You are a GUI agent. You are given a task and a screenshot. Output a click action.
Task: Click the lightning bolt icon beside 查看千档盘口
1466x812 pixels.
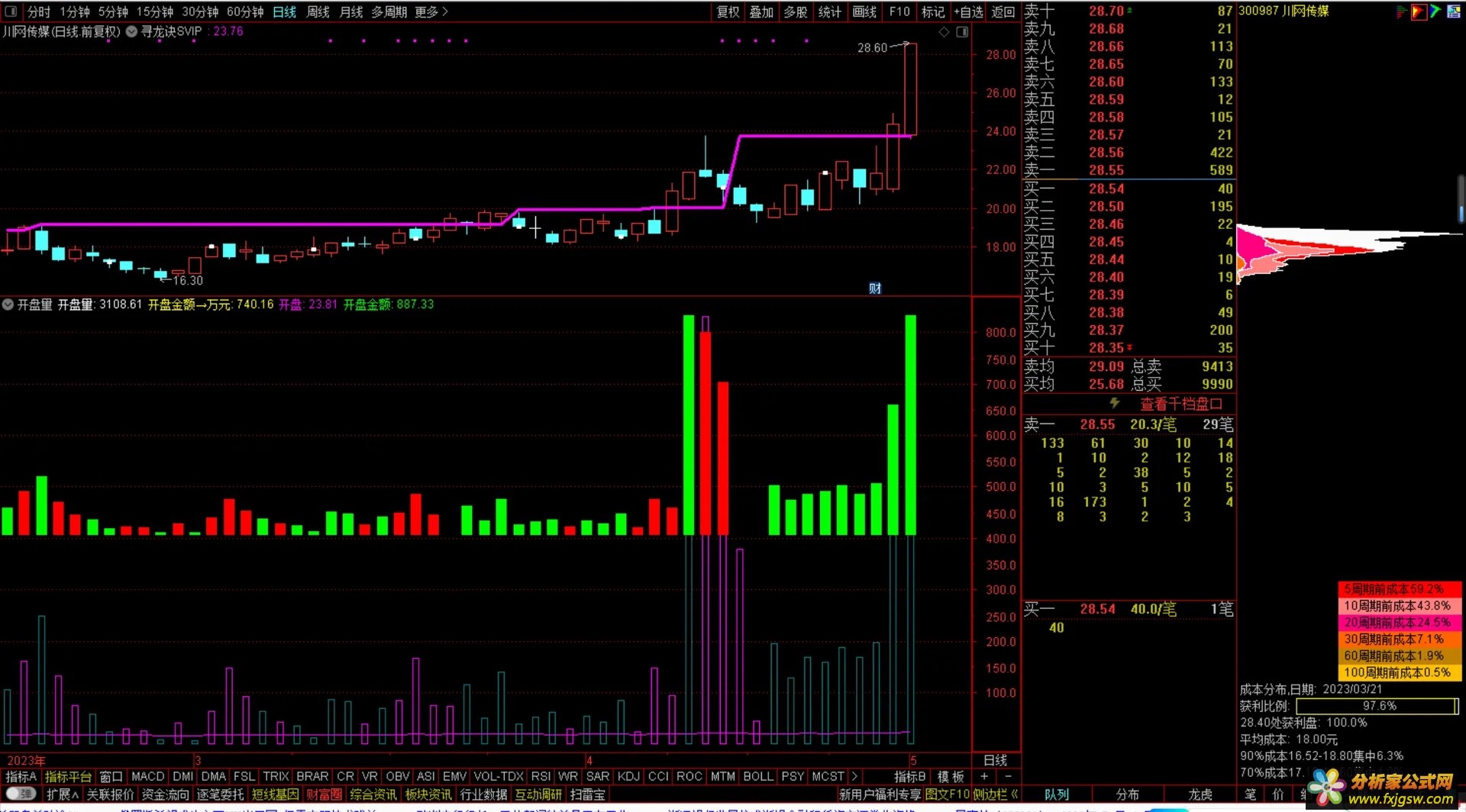click(x=1115, y=403)
